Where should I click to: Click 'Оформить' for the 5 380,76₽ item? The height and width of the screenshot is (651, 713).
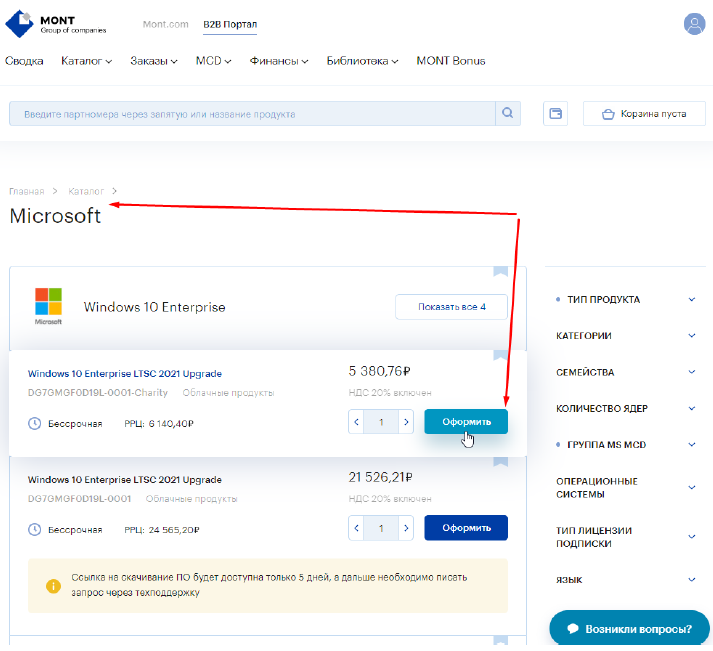click(465, 422)
